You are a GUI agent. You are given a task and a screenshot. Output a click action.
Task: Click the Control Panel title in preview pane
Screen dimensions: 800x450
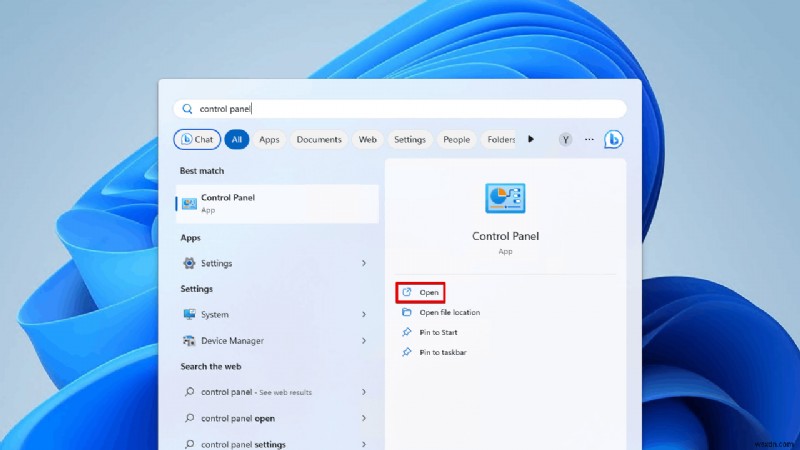(505, 236)
